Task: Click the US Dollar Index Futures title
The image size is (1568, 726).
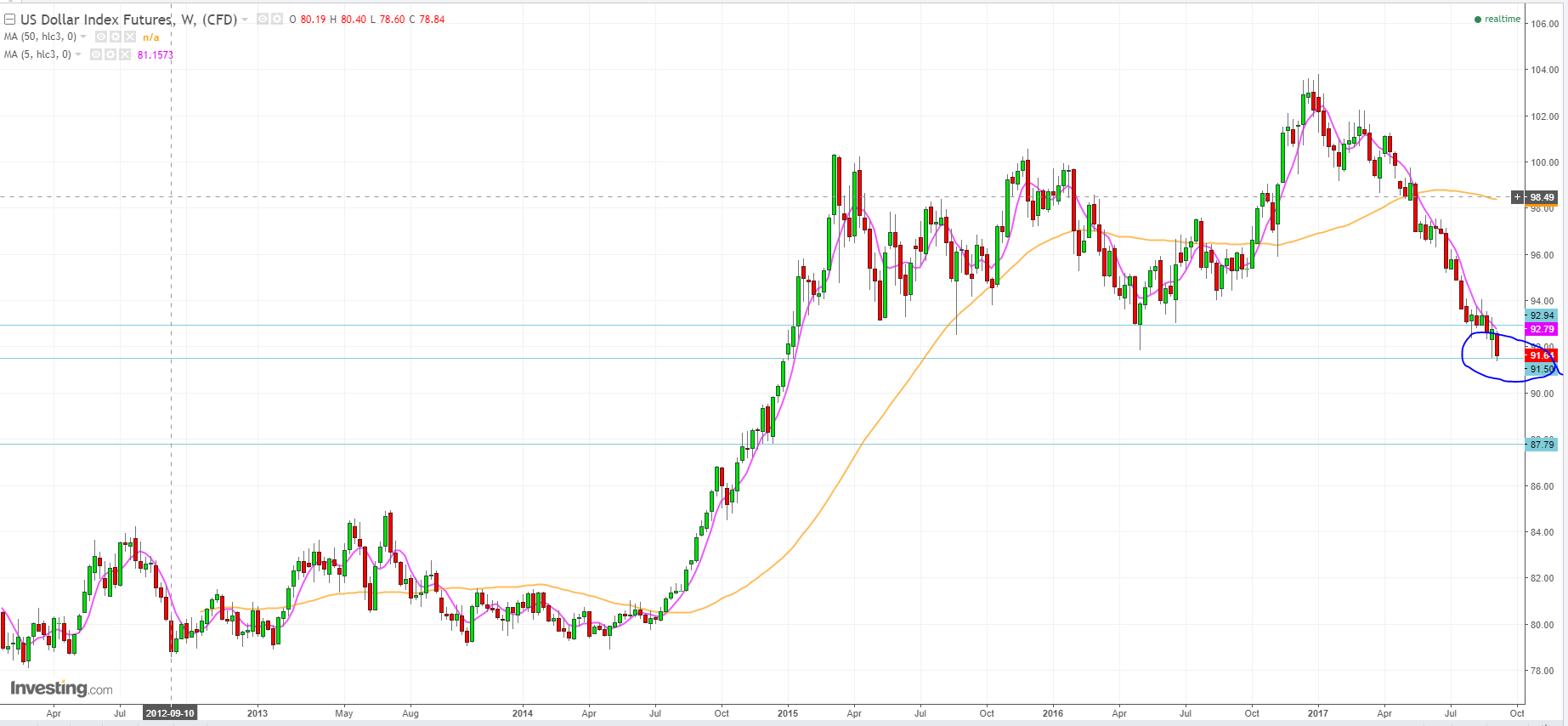Action: [x=129, y=20]
